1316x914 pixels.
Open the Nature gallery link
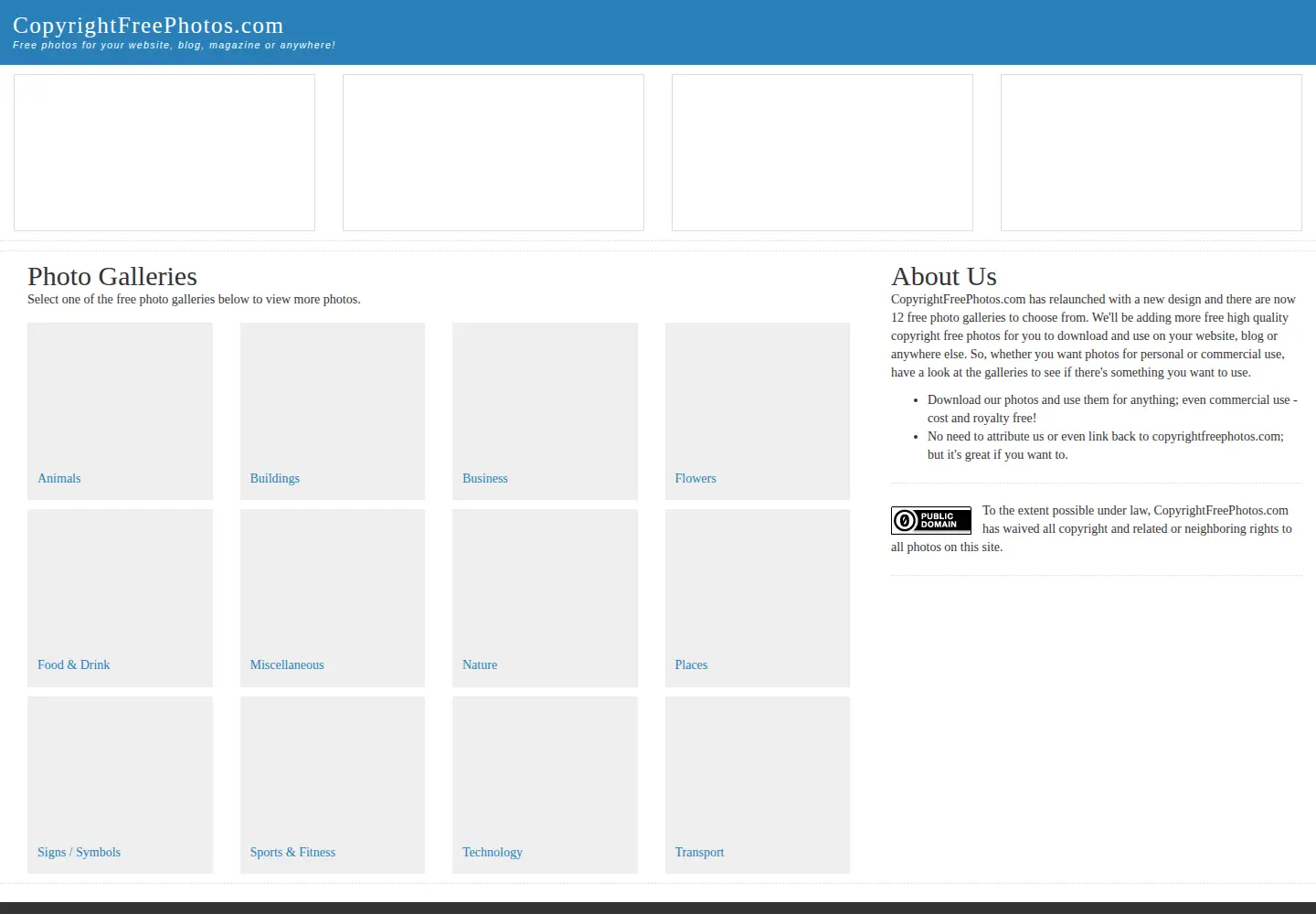coord(480,664)
